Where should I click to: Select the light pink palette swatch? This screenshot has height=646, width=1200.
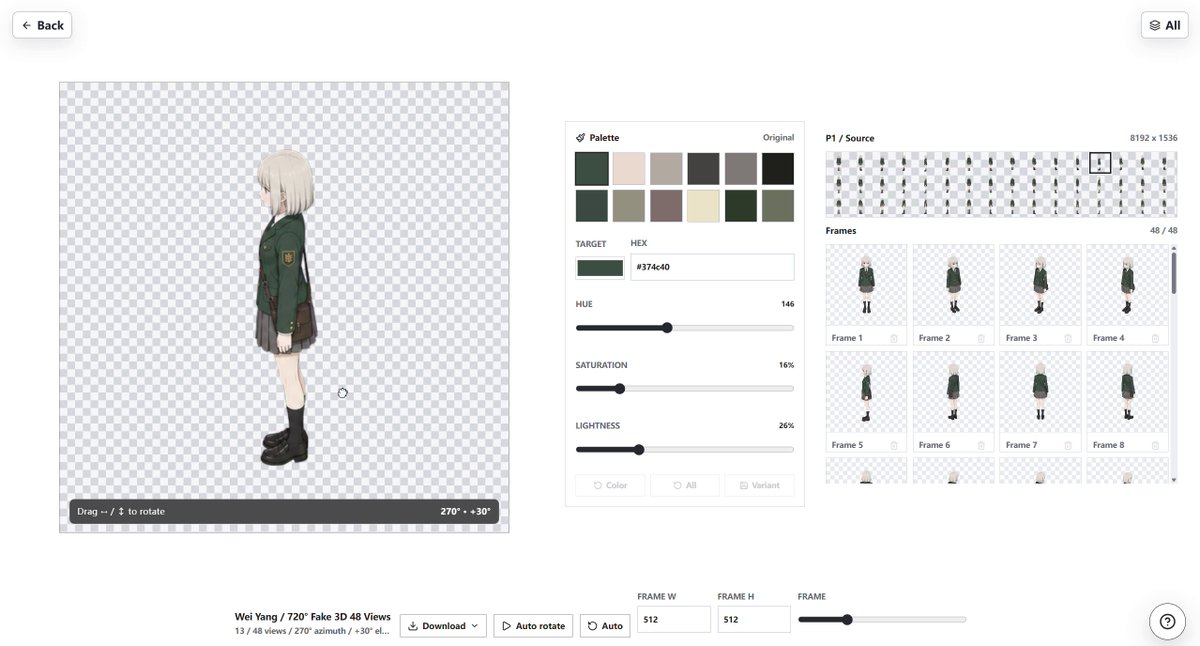coord(629,168)
